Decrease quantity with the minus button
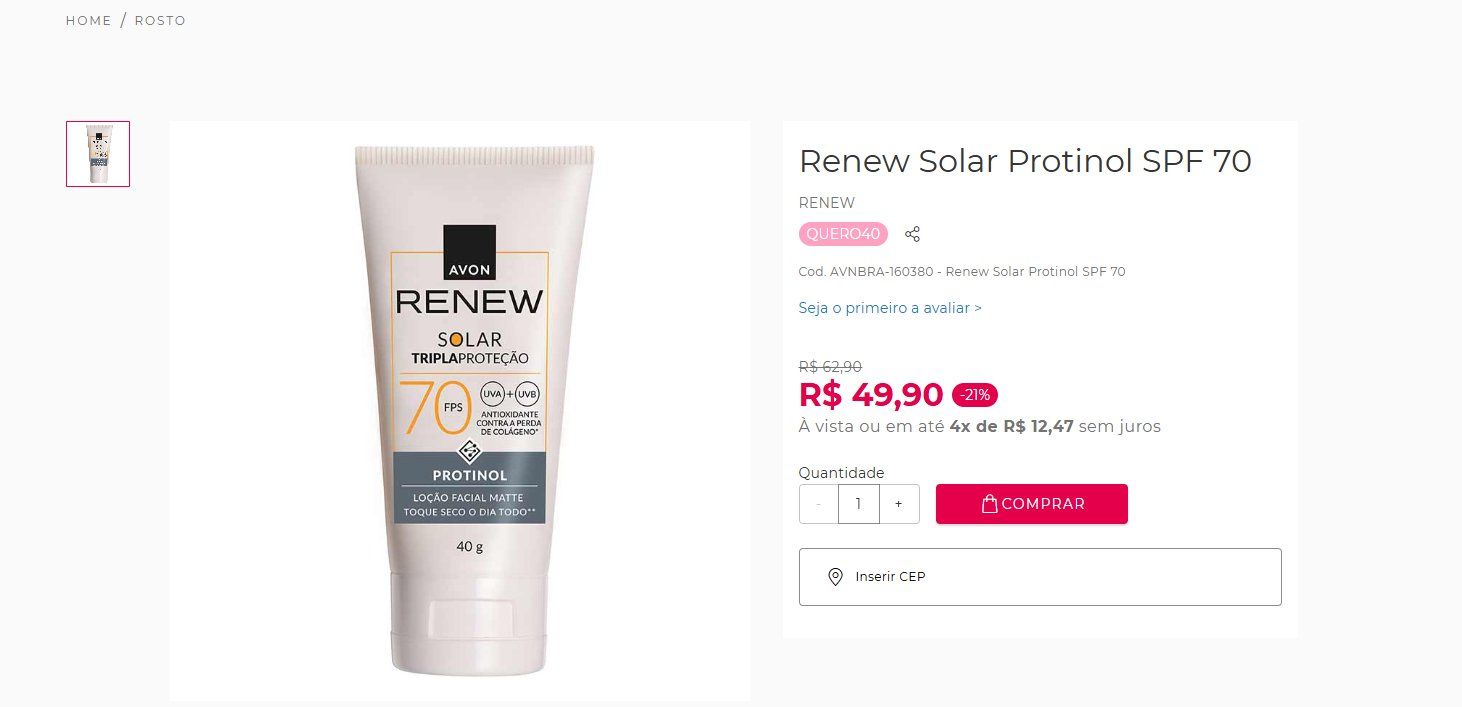Screen dimensions: 1462x707 [819, 504]
